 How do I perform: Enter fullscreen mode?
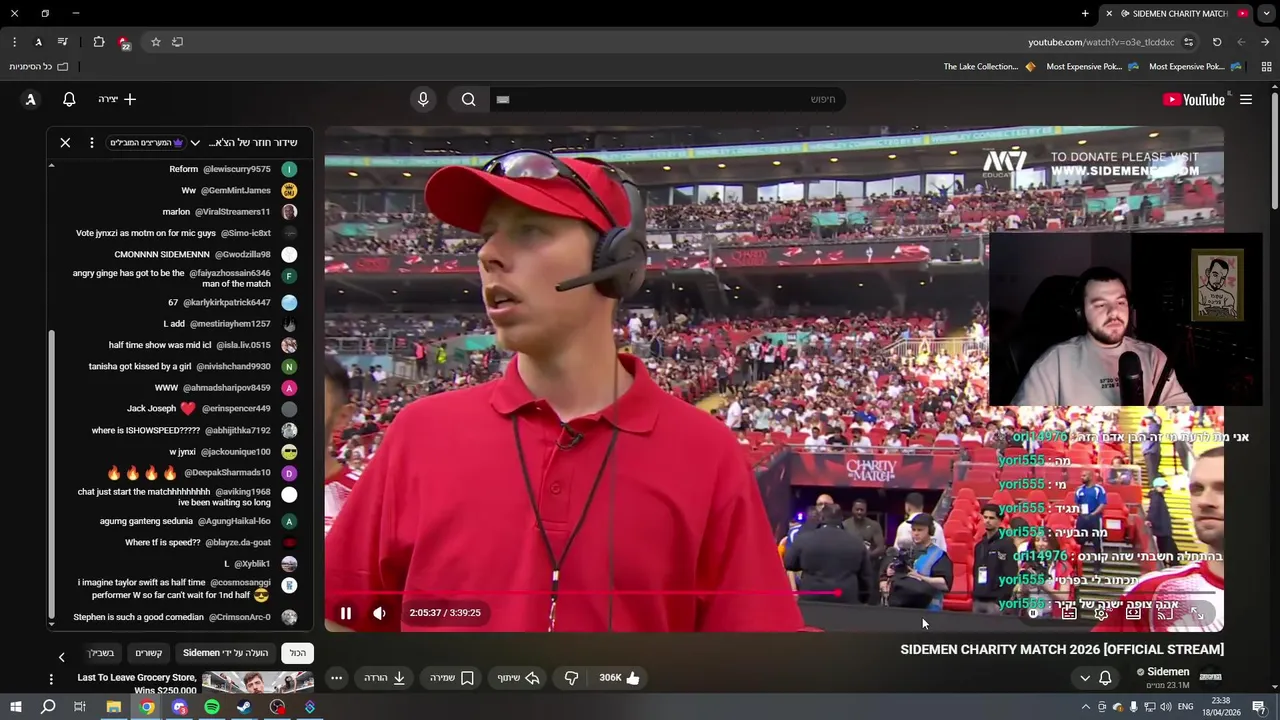1197,613
